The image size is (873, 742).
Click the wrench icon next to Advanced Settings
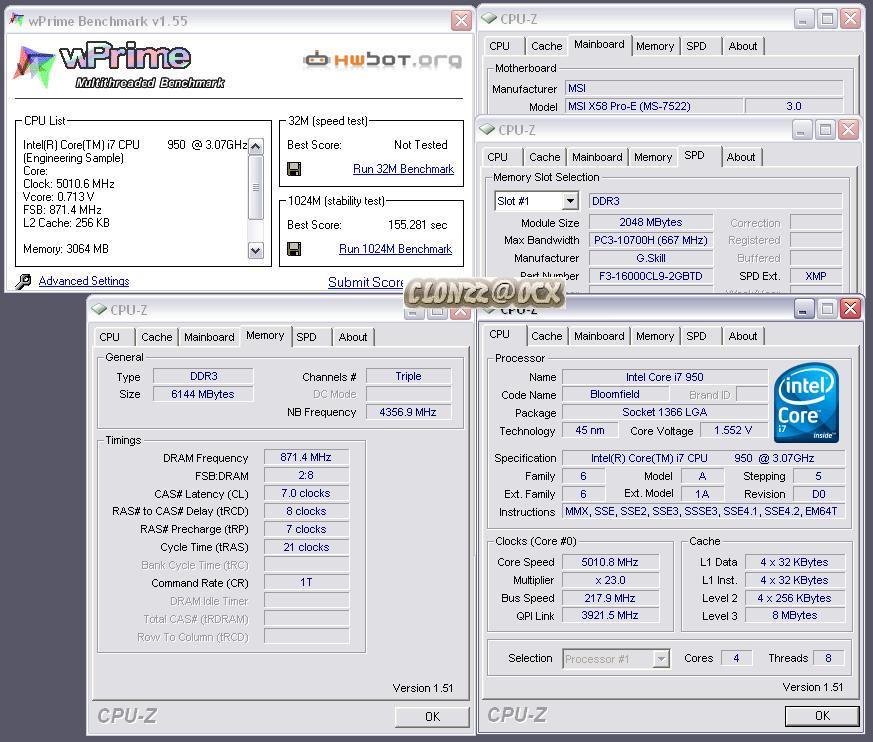pyautogui.click(x=23, y=281)
